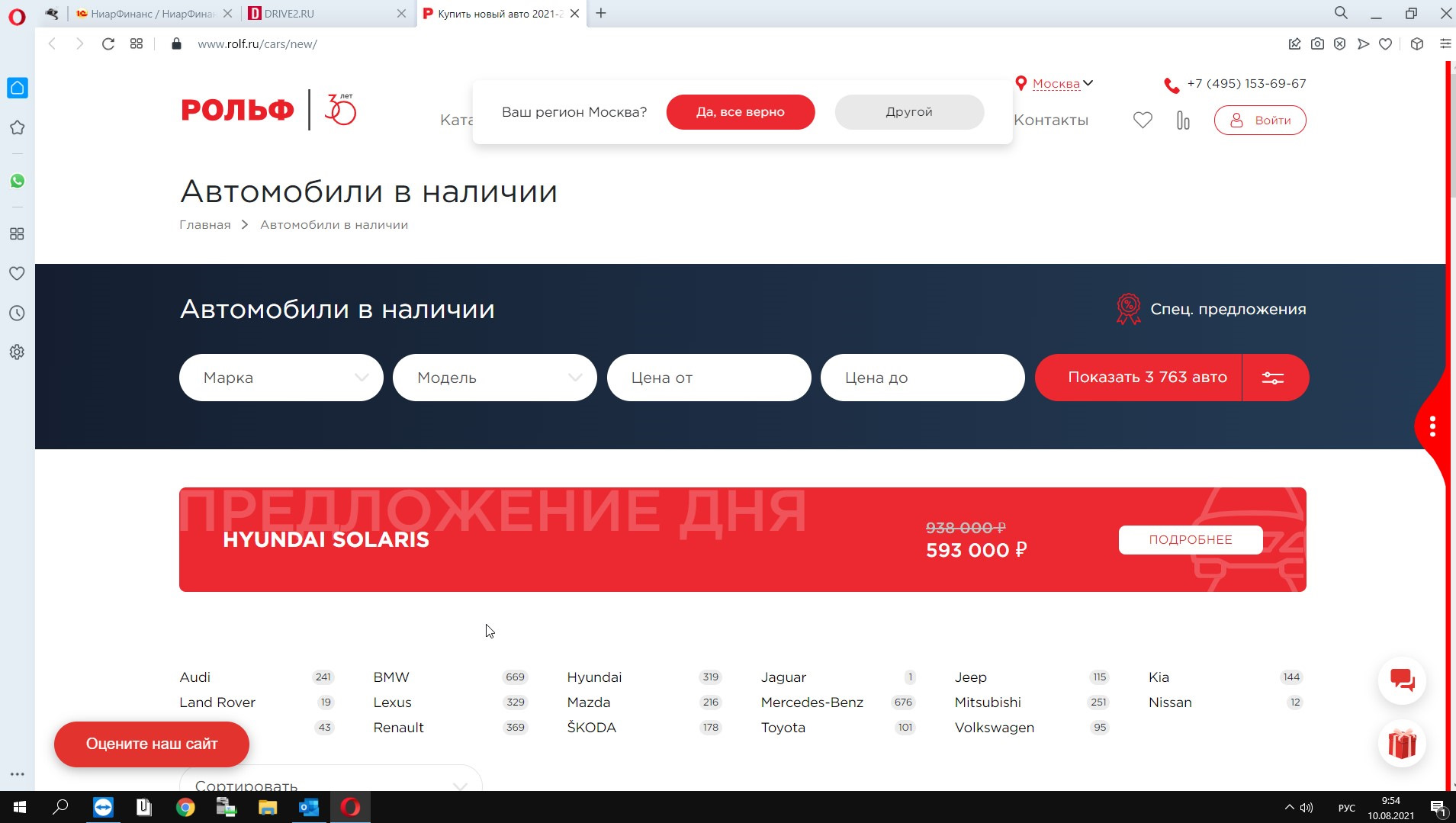This screenshot has height=823, width=1456.
Task: Click the ad blocker shield icon
Action: click(1340, 43)
